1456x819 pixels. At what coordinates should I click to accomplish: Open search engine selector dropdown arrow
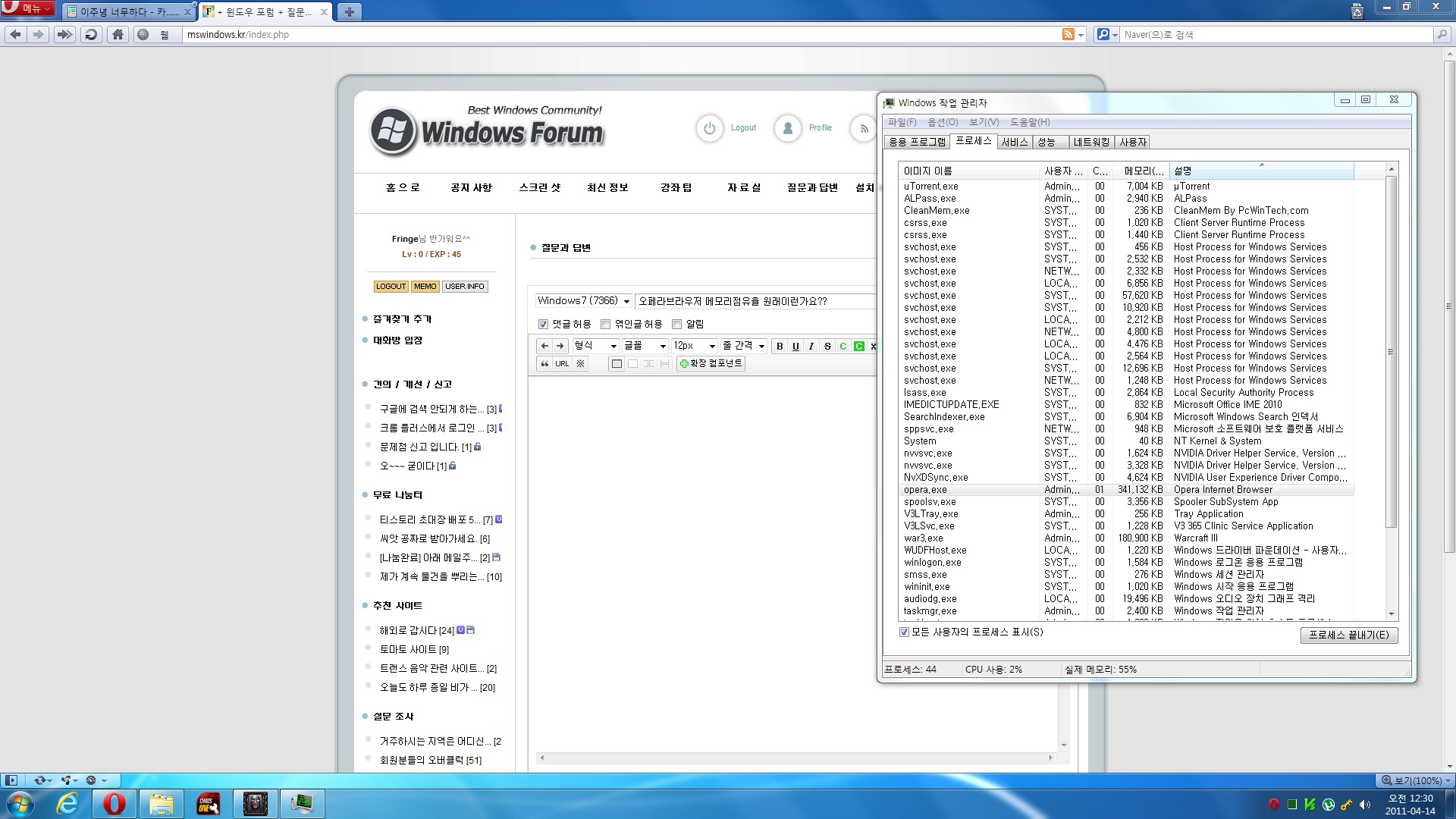click(1115, 35)
